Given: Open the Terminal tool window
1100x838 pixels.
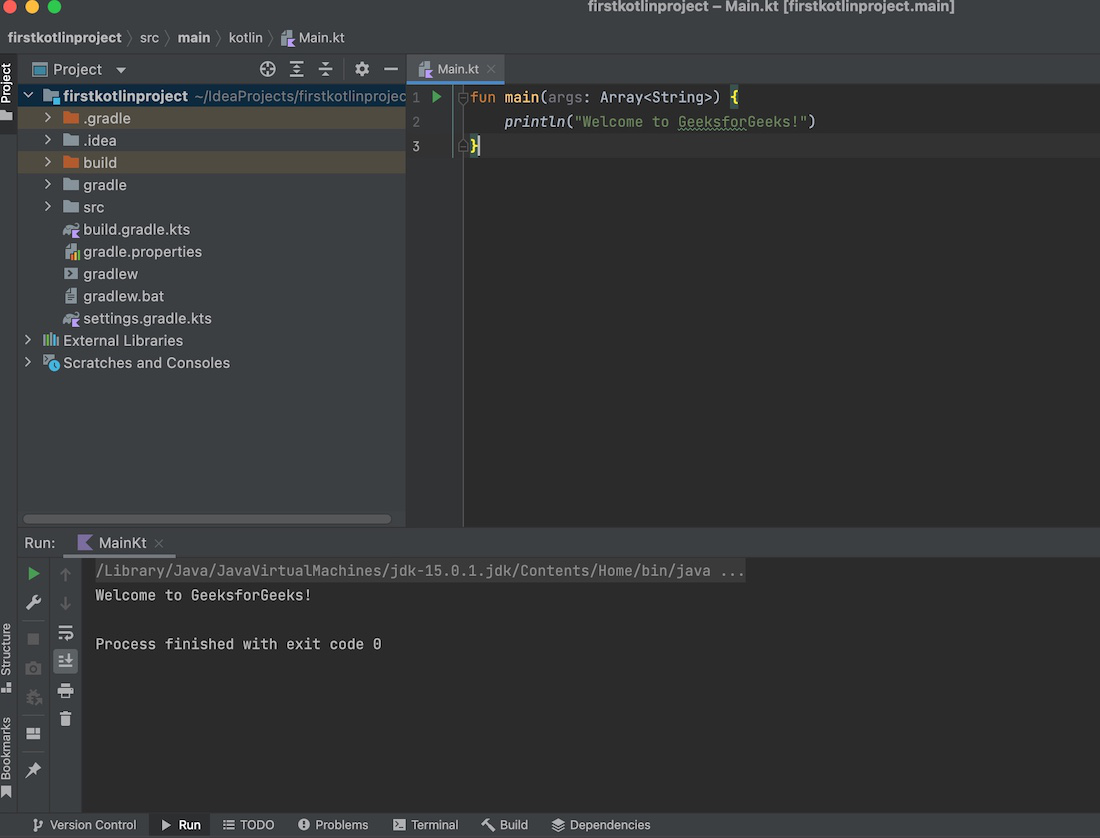Looking at the screenshot, I should click(x=426, y=825).
